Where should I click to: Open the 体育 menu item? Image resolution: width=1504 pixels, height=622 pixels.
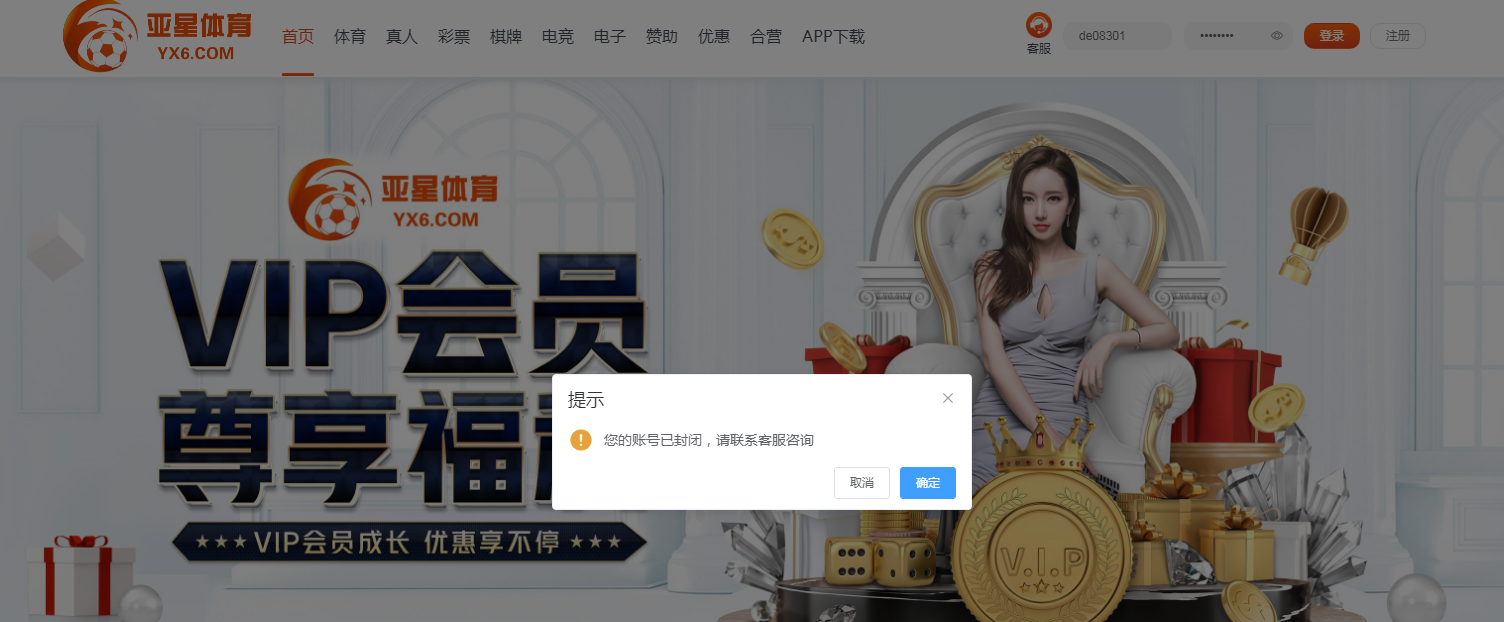(350, 37)
